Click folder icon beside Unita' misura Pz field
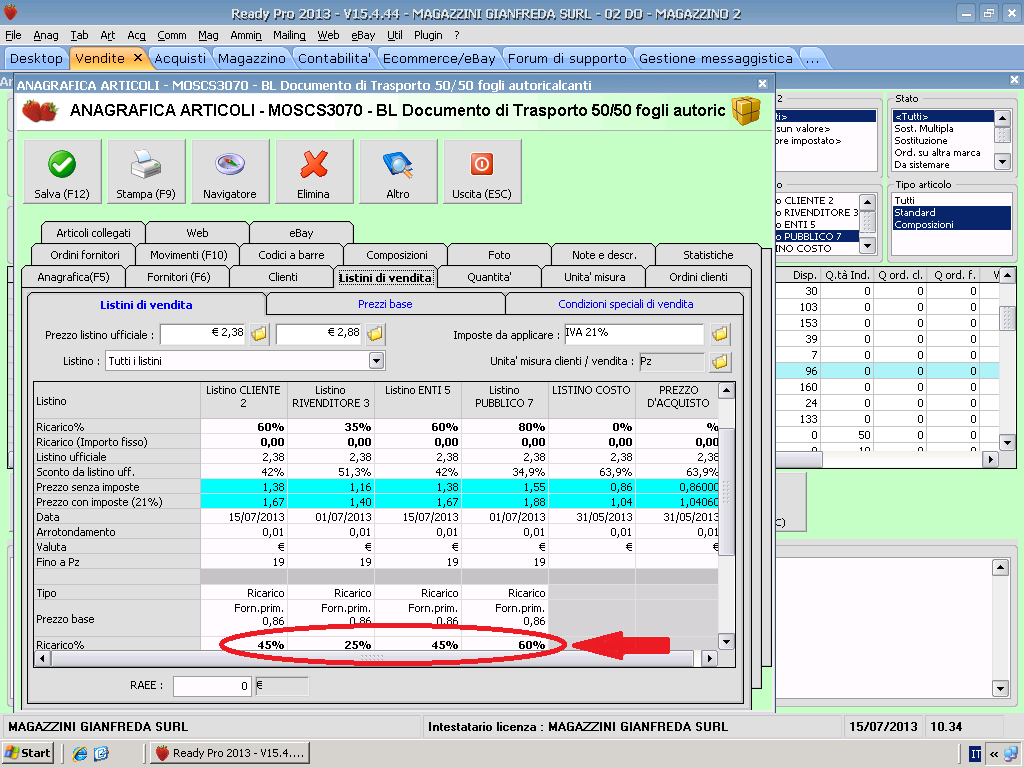Screen dimensions: 1024x768 (720, 361)
